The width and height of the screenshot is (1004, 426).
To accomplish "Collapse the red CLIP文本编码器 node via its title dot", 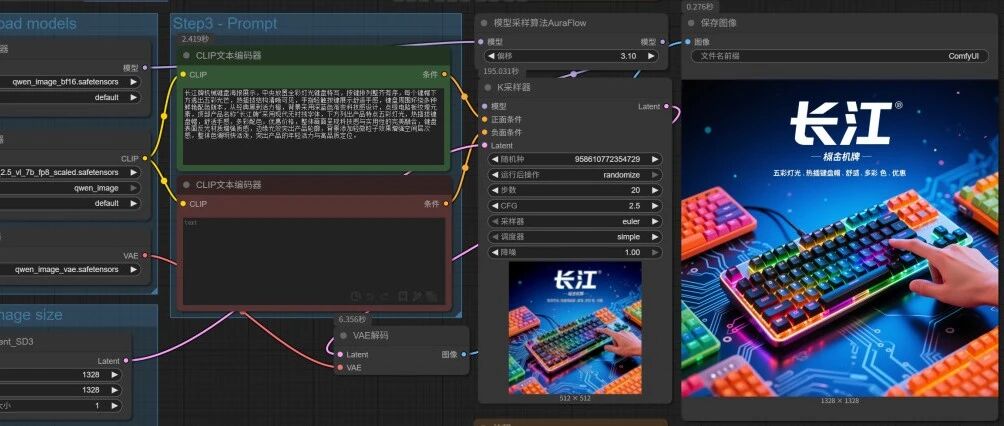I will tap(186, 185).
